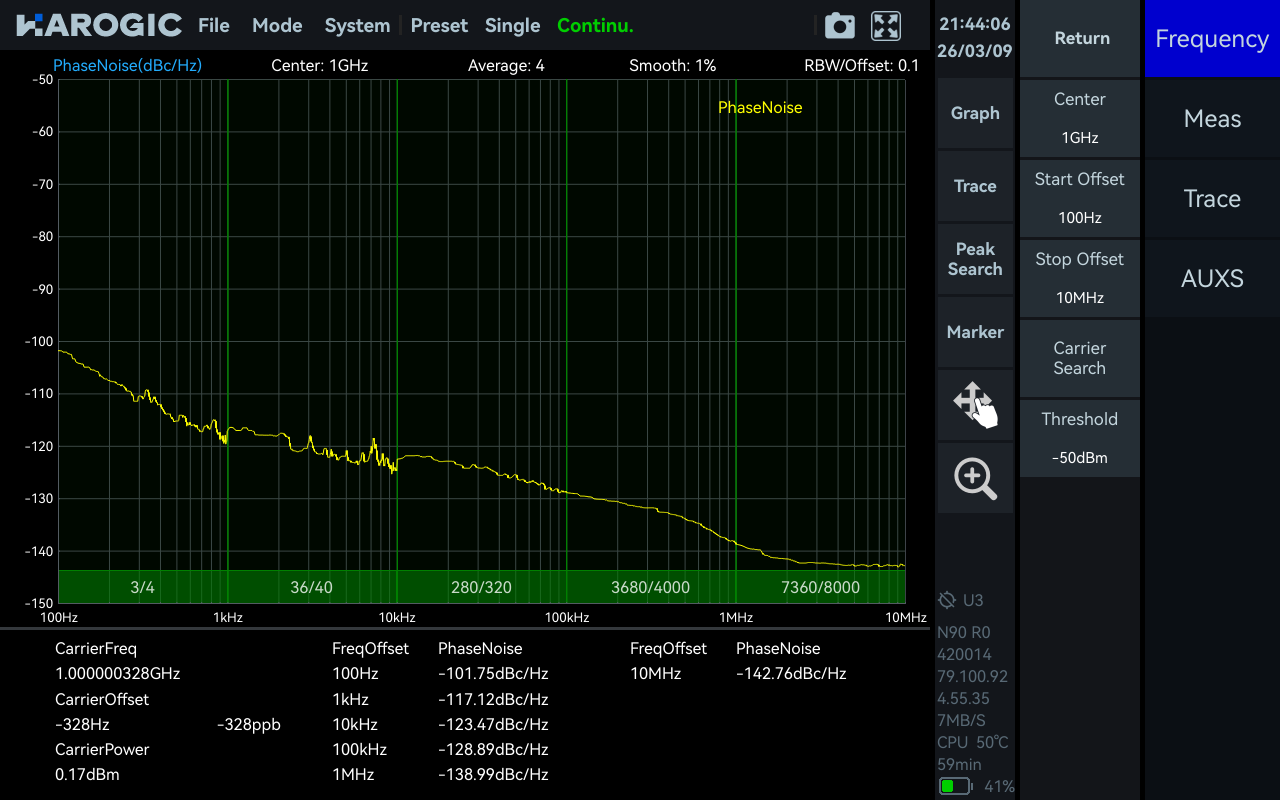The image size is (1280, 800).
Task: Enable Continu. sweep mode
Action: pyautogui.click(x=595, y=25)
